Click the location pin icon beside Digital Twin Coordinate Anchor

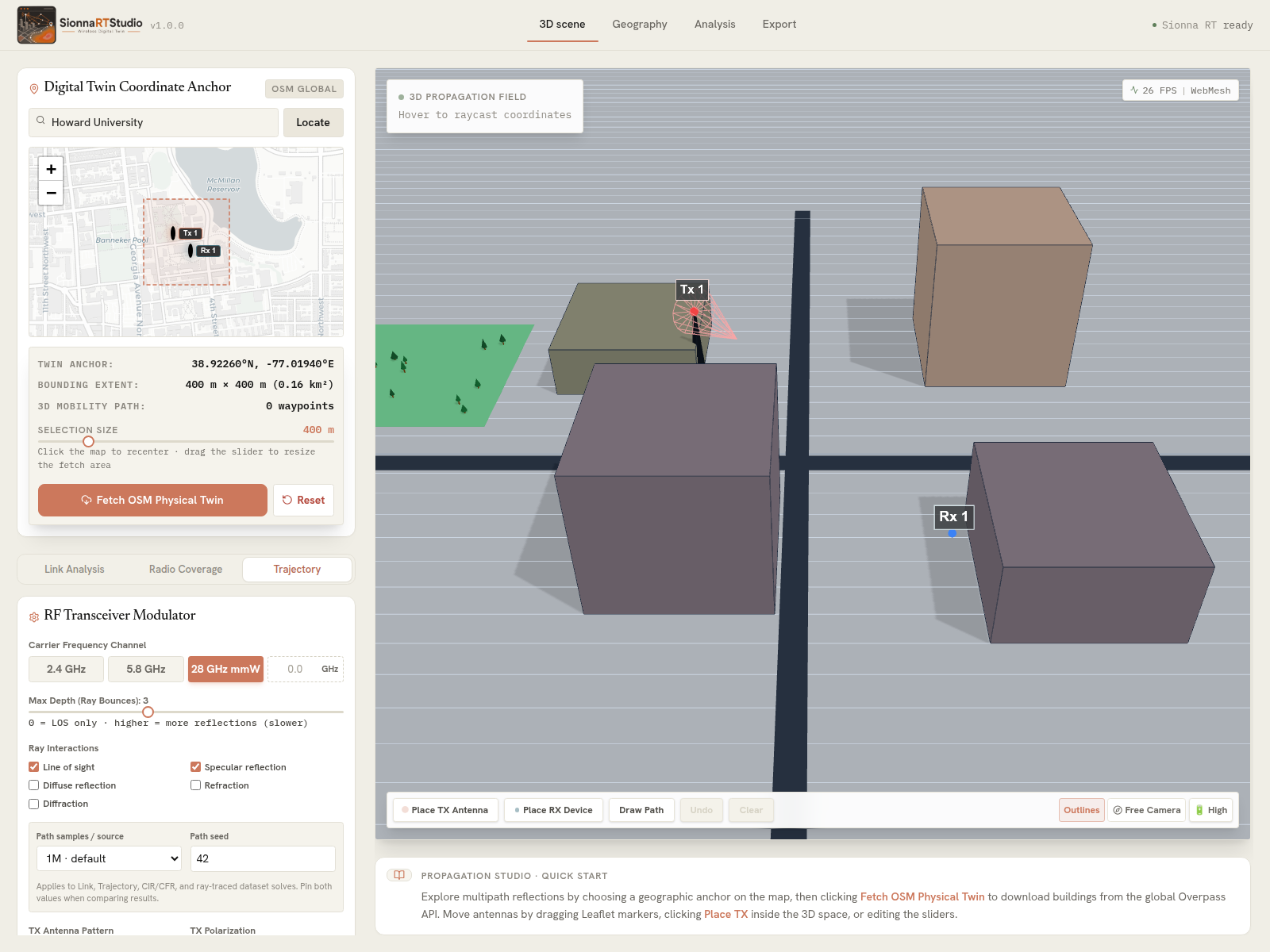tap(34, 88)
